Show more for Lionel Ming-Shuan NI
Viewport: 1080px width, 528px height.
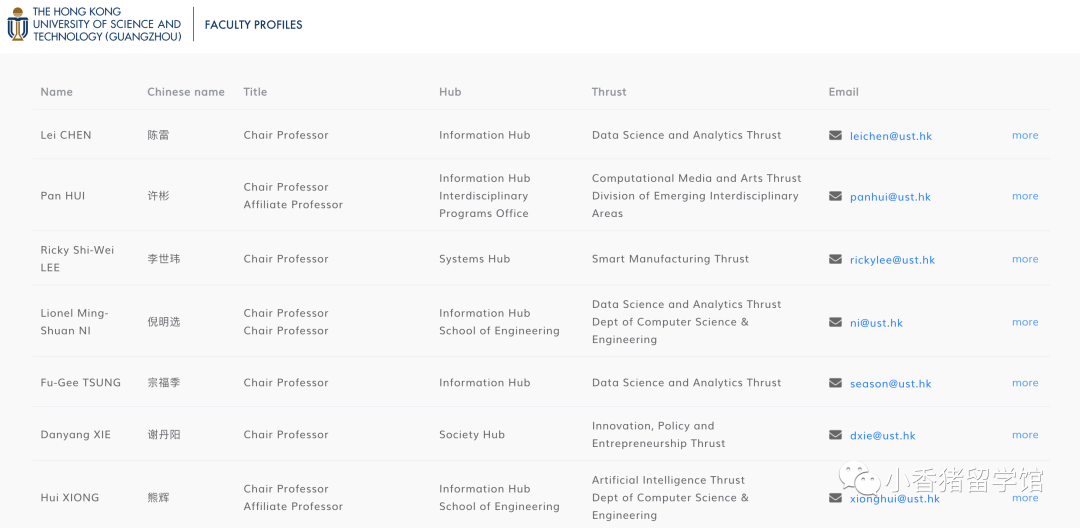coord(1025,322)
